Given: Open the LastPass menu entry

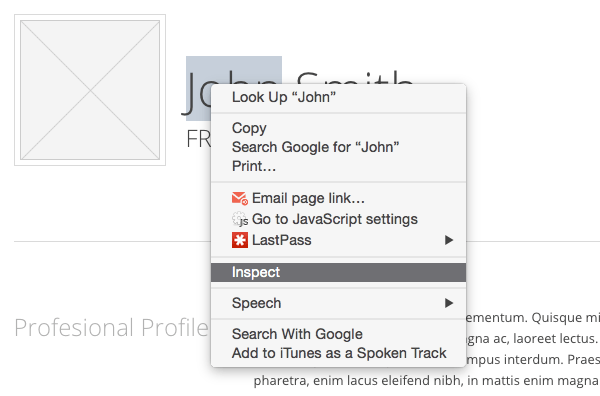Looking at the screenshot, I should pyautogui.click(x=338, y=240).
